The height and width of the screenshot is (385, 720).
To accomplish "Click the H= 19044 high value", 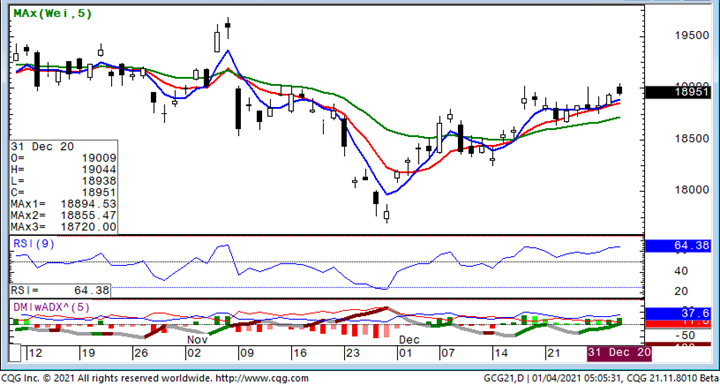I will [63, 170].
